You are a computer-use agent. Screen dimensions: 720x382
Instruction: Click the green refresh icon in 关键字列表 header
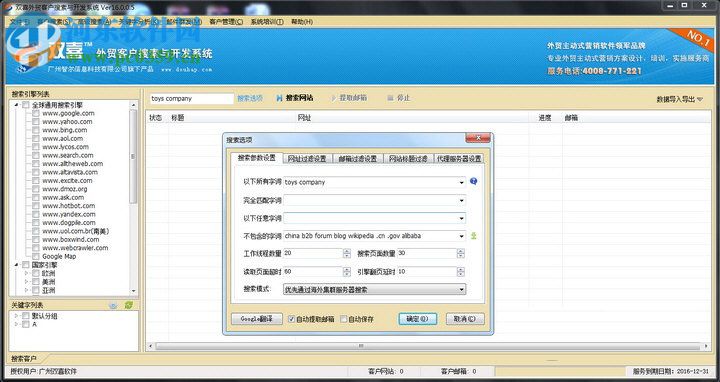pyautogui.click(x=129, y=305)
